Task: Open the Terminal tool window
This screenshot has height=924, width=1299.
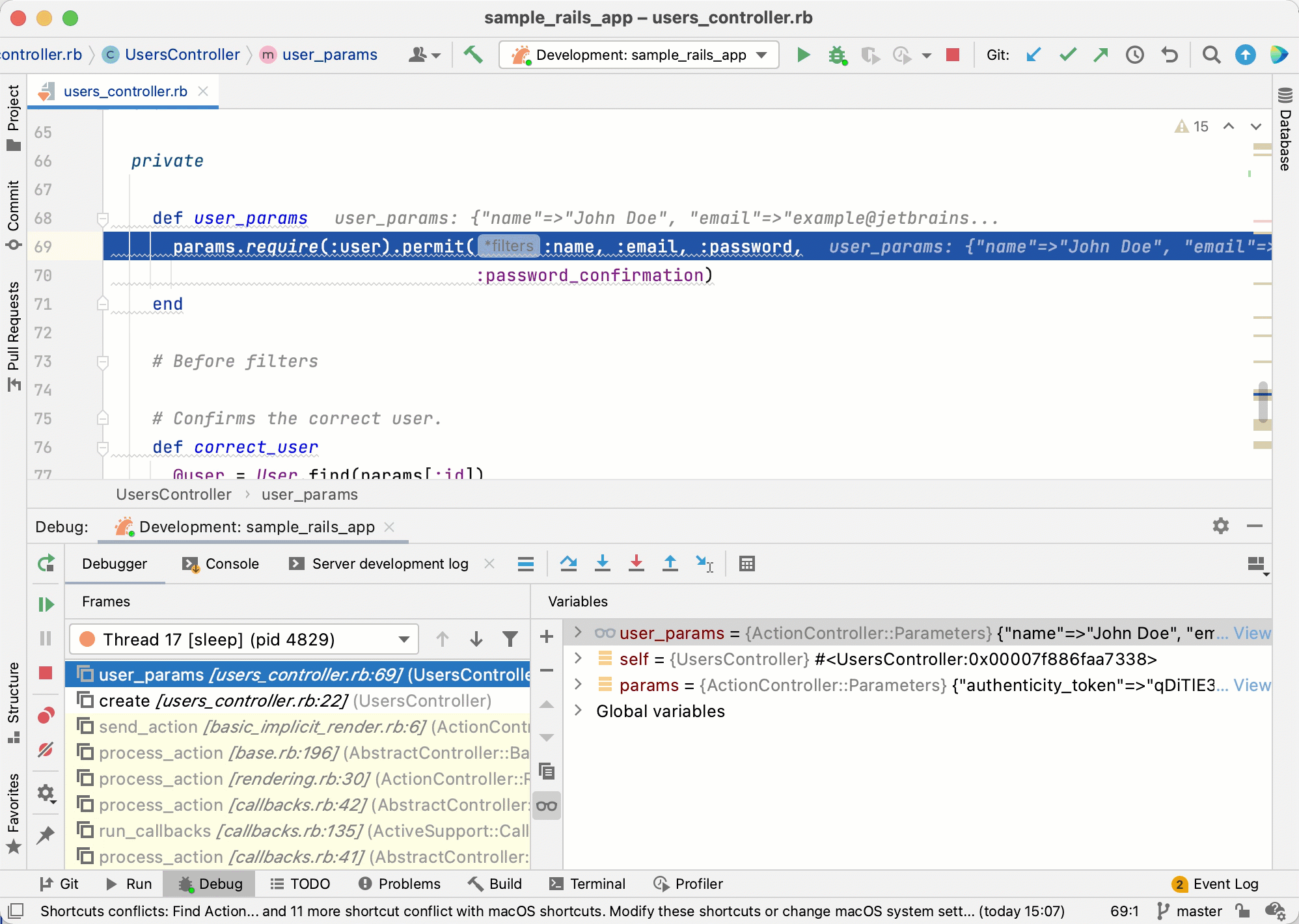Action: click(x=587, y=884)
